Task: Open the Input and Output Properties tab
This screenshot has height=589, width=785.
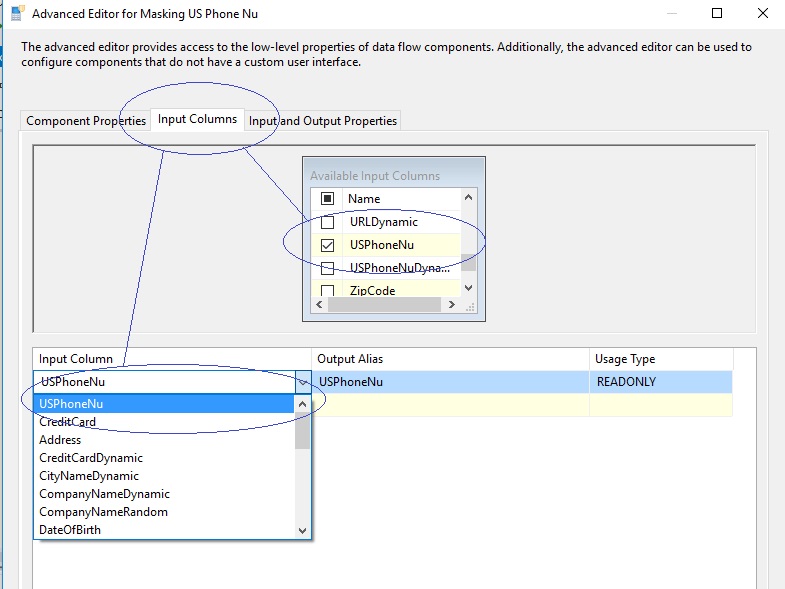Action: pos(322,121)
